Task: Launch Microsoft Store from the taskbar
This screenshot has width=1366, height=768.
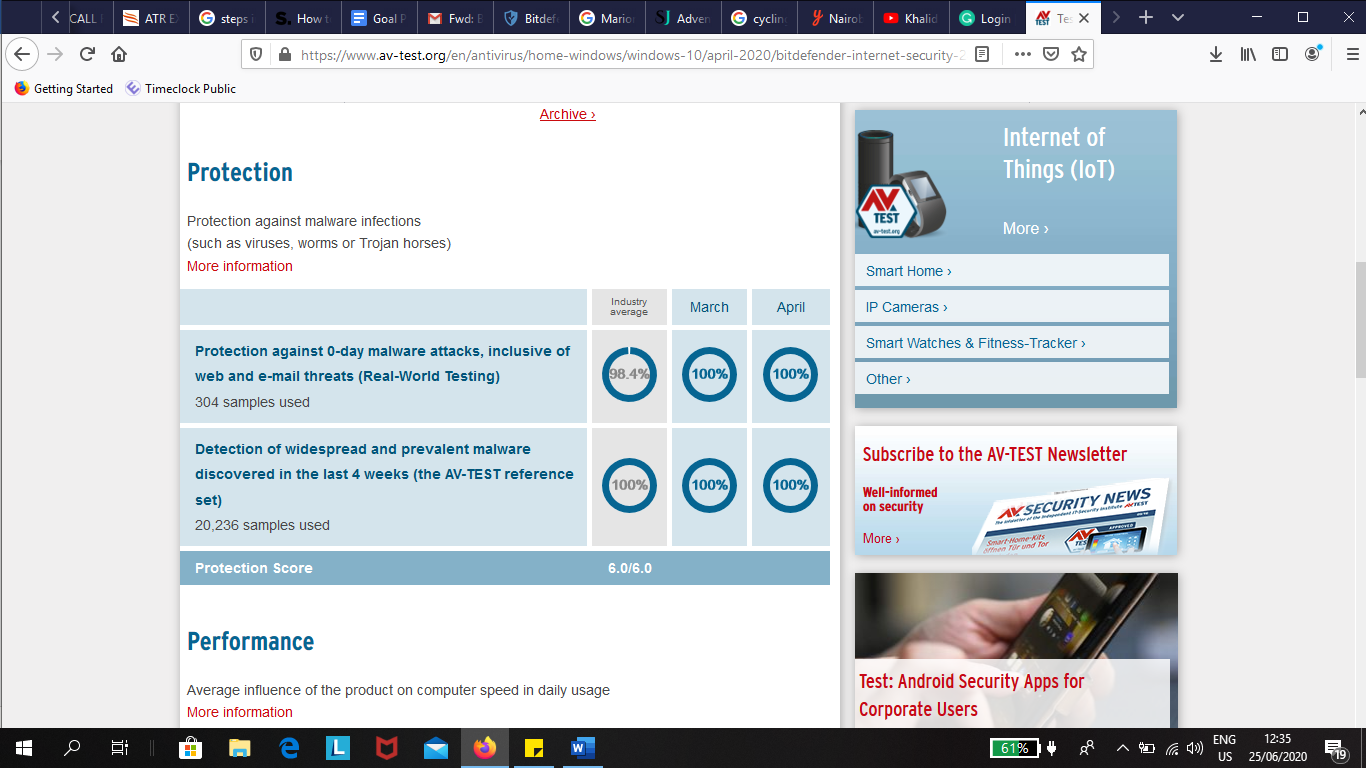Action: click(190, 748)
